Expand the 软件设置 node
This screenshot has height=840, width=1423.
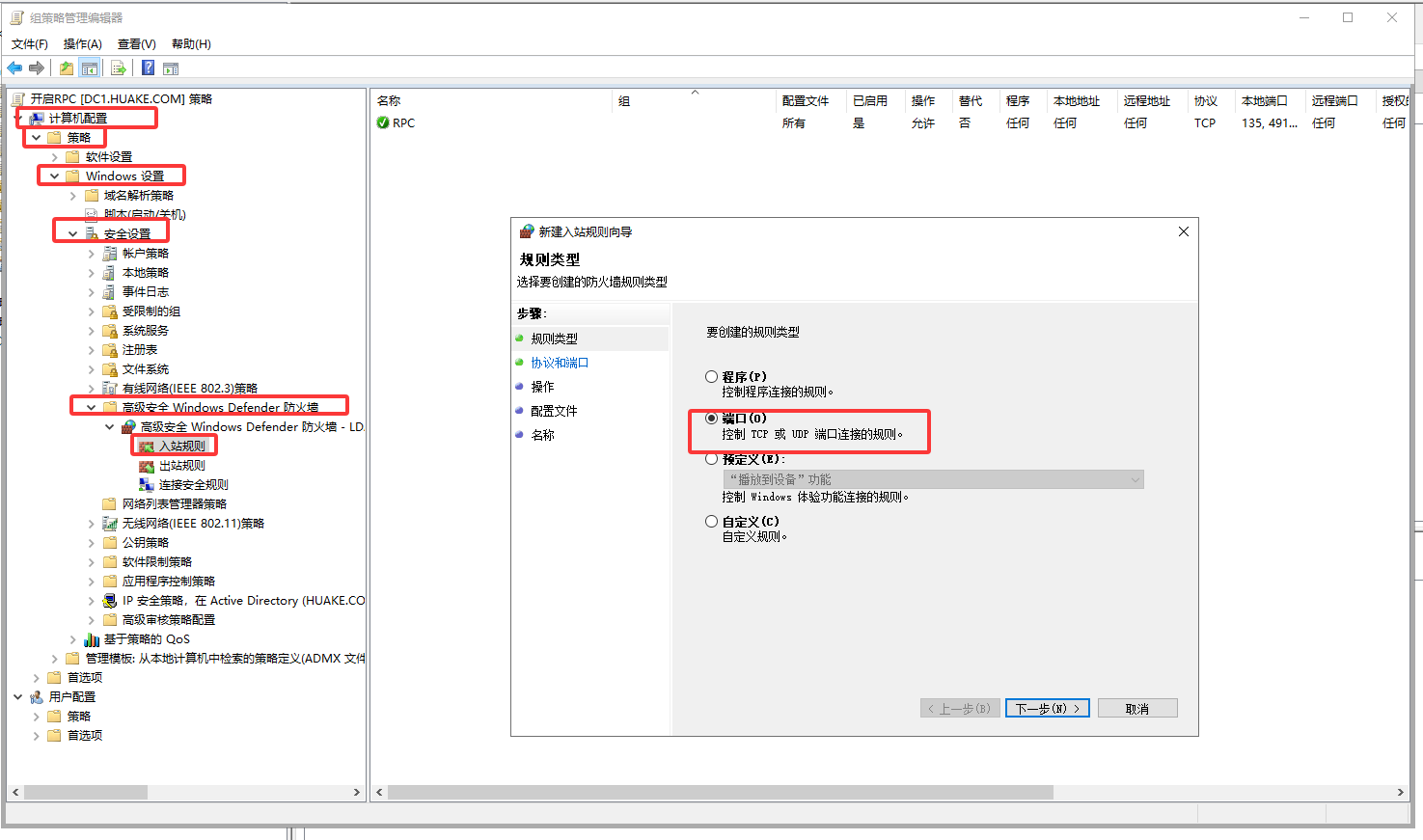coord(55,157)
